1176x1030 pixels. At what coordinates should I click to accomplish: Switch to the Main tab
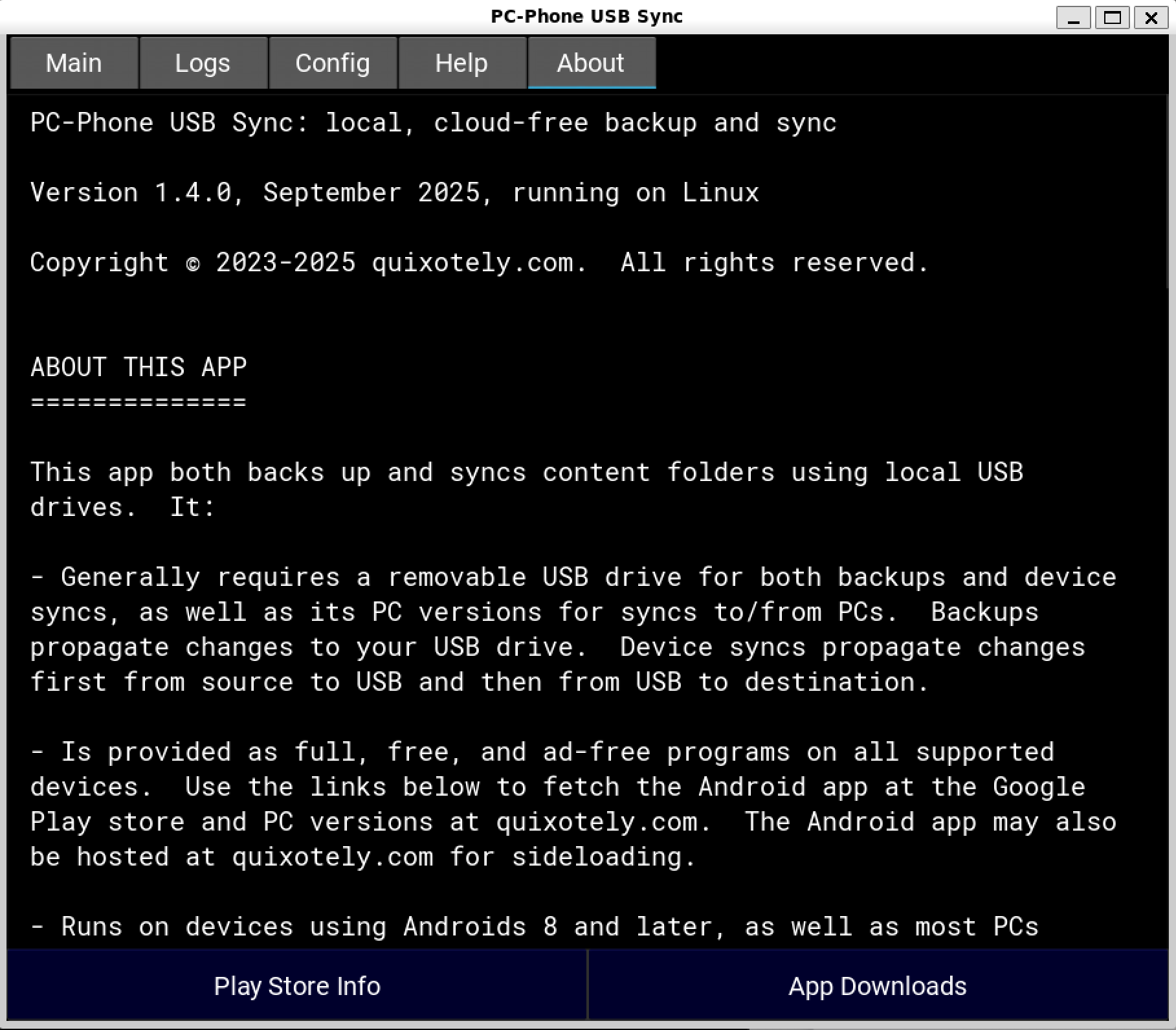tap(74, 63)
